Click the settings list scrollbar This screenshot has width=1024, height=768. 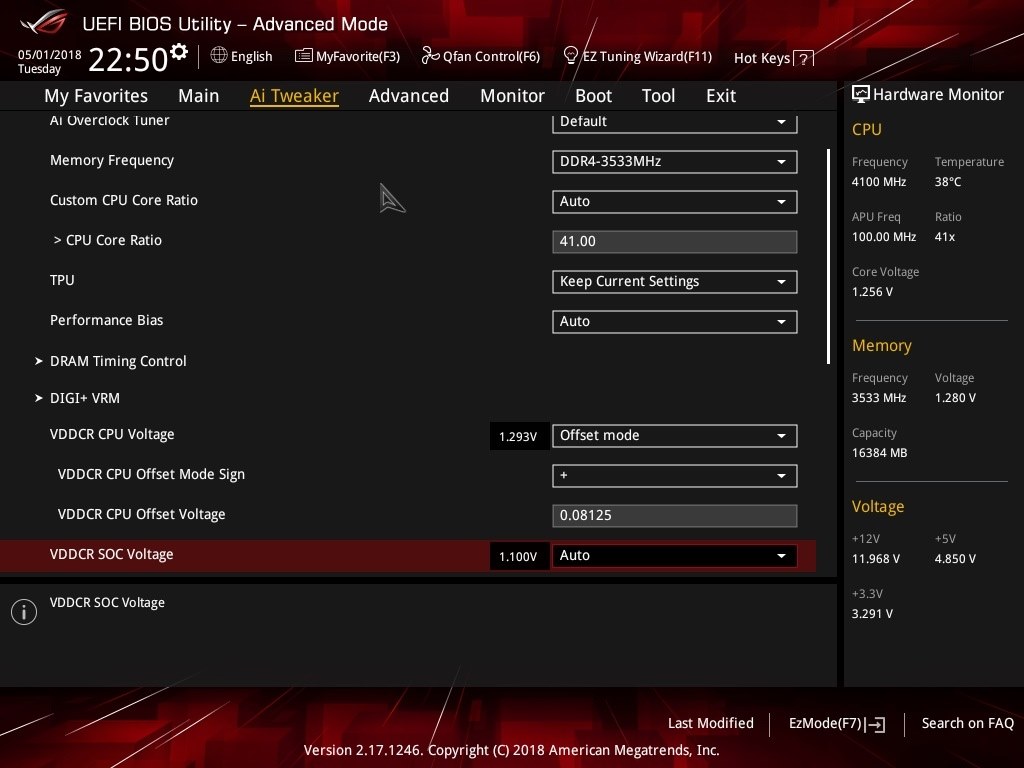pos(828,256)
